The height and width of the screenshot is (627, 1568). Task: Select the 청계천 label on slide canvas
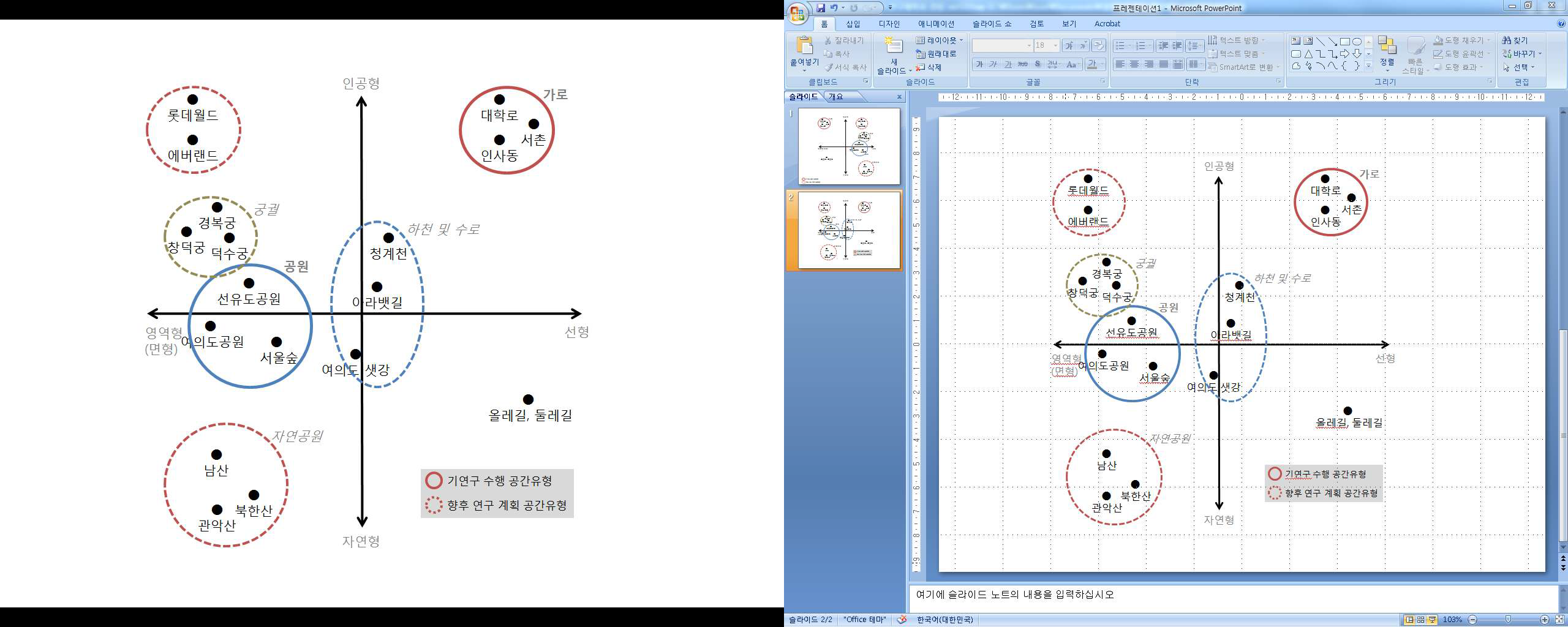click(x=1240, y=297)
